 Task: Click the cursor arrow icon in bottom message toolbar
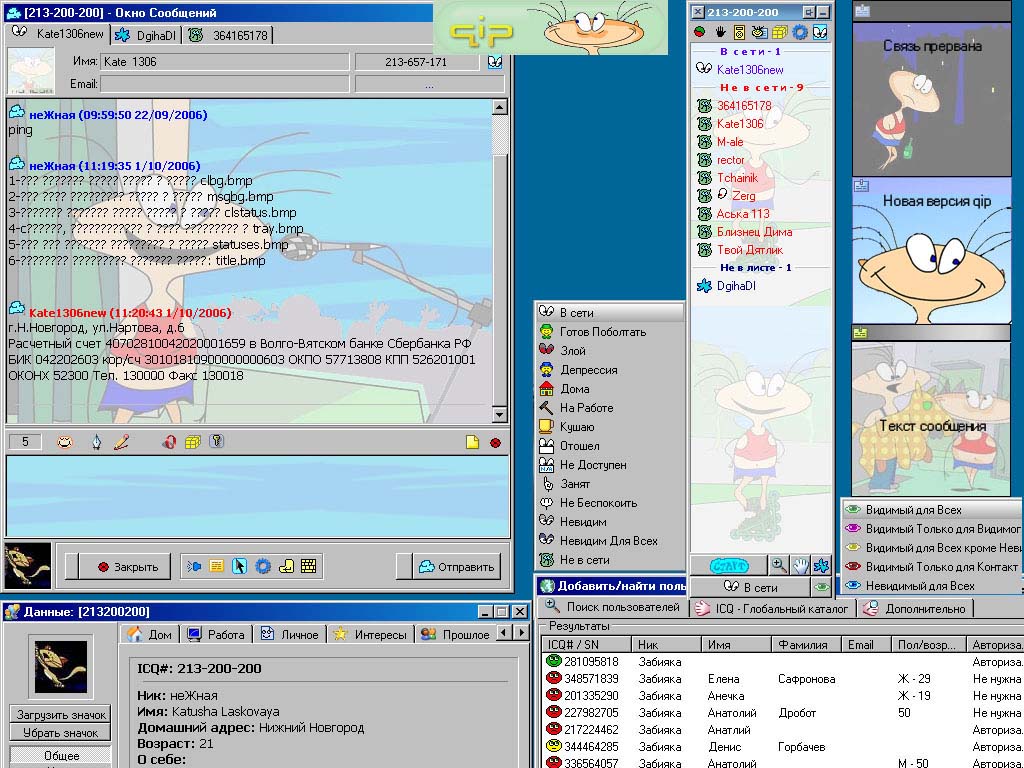pyautogui.click(x=239, y=566)
